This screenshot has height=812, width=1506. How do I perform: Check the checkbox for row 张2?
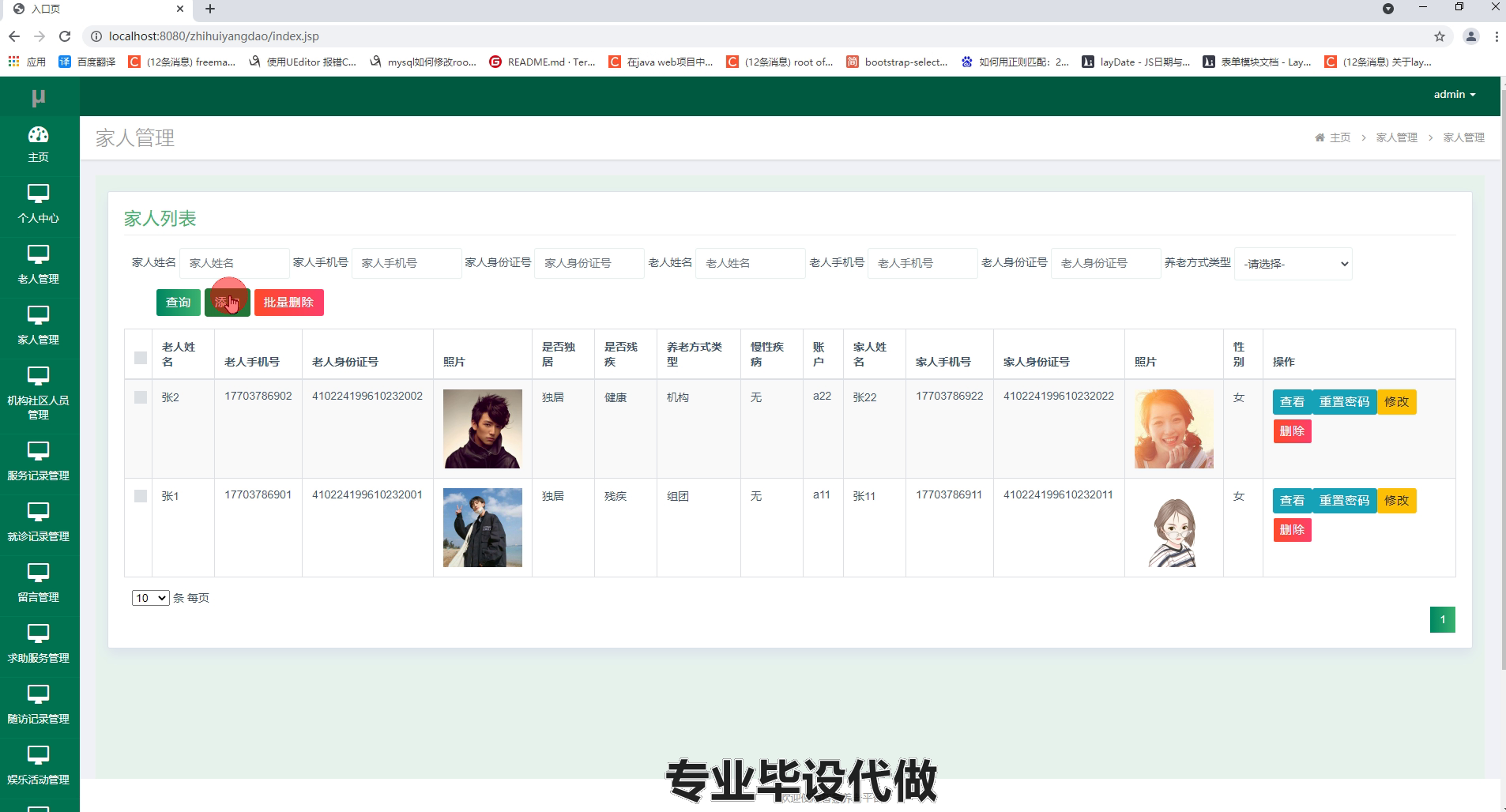[x=141, y=397]
